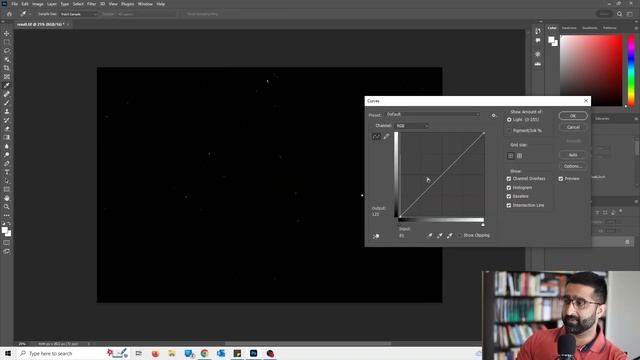
Task: Choose the simple grid size option
Action: coord(511,156)
